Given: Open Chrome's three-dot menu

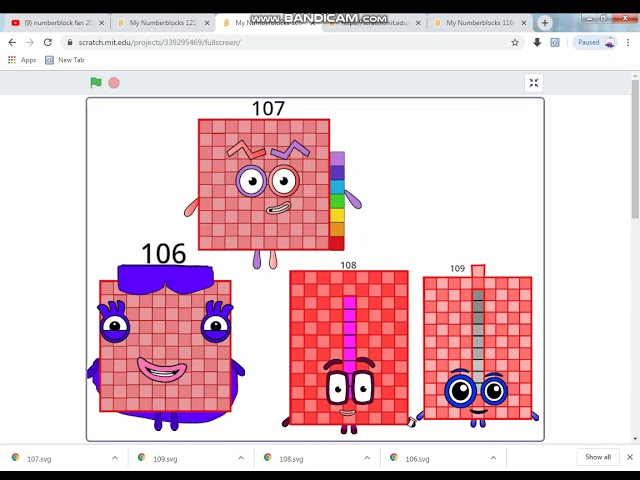Looking at the screenshot, I should tap(628, 42).
